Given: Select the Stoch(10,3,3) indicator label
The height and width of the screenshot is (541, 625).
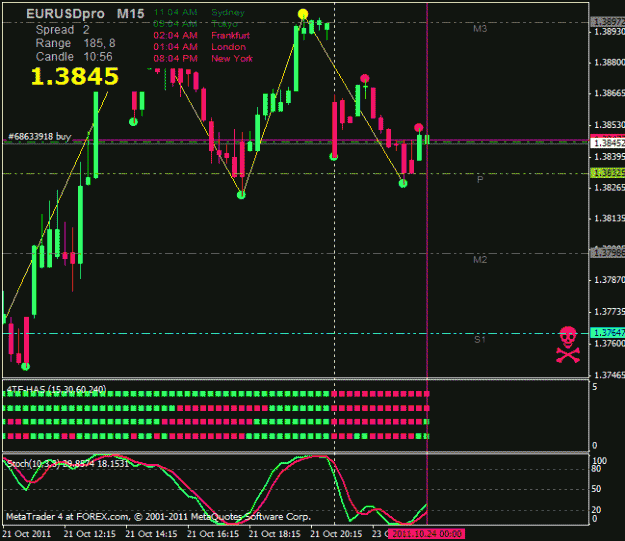Looking at the screenshot, I should click(68, 464).
